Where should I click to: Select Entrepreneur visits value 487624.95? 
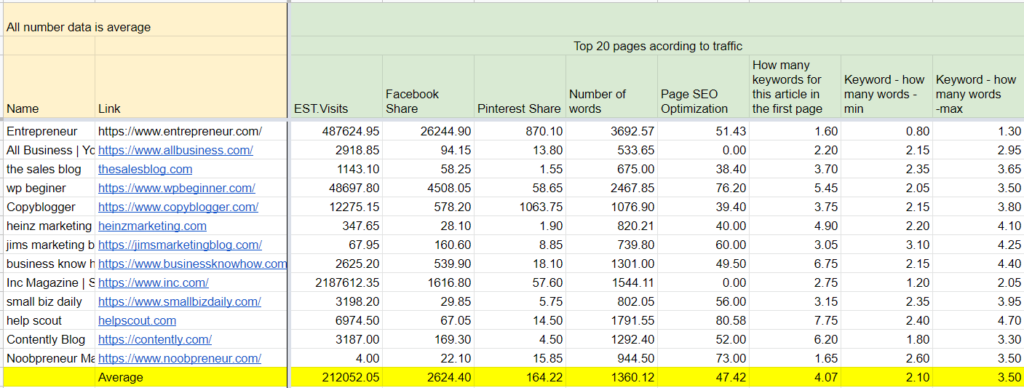click(x=336, y=131)
